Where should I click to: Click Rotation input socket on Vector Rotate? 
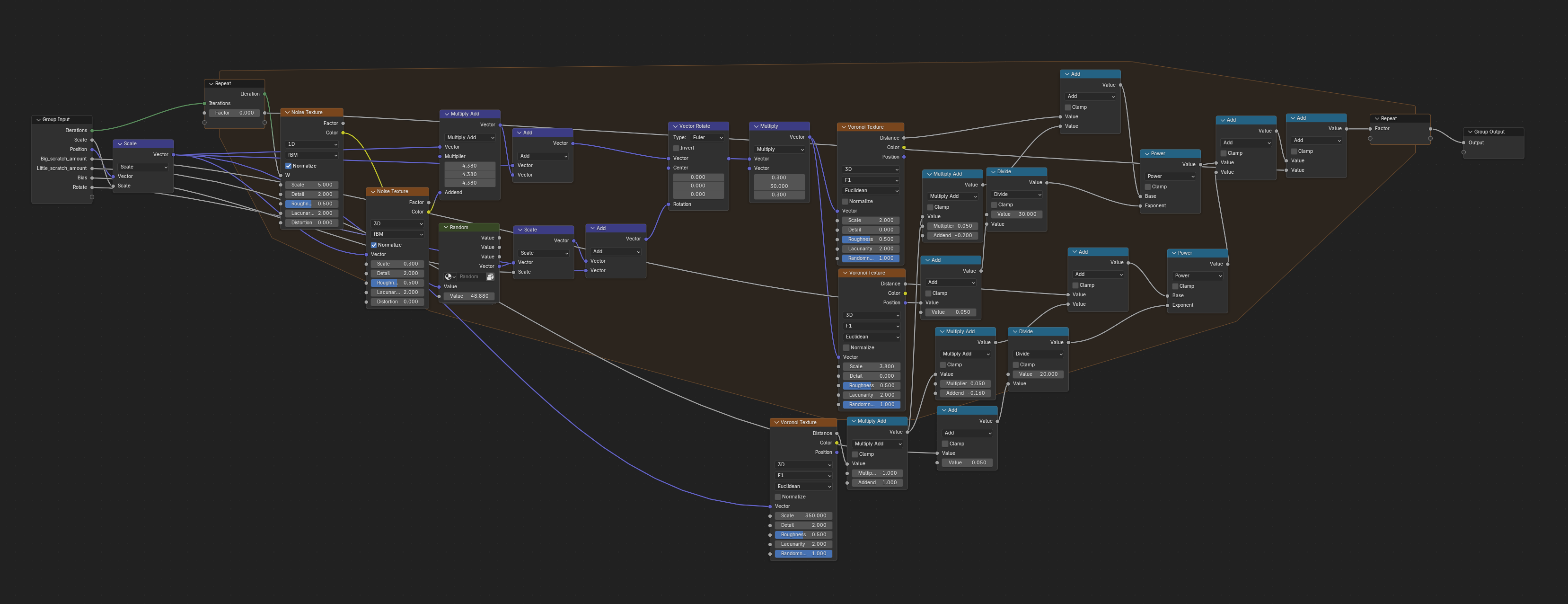[x=669, y=204]
